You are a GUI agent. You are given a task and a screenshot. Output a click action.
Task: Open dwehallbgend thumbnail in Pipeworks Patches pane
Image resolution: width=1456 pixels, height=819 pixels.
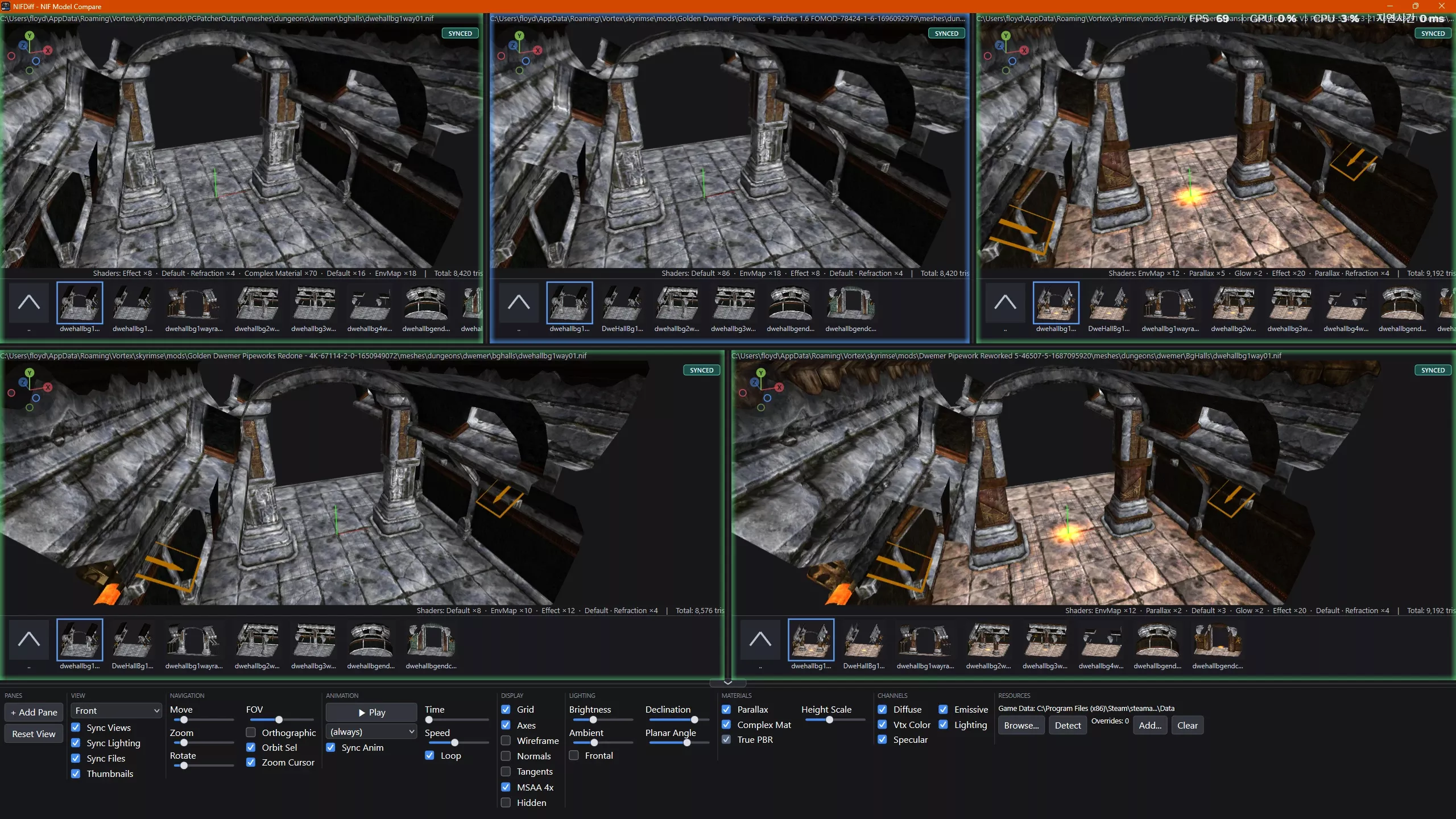[x=791, y=308]
